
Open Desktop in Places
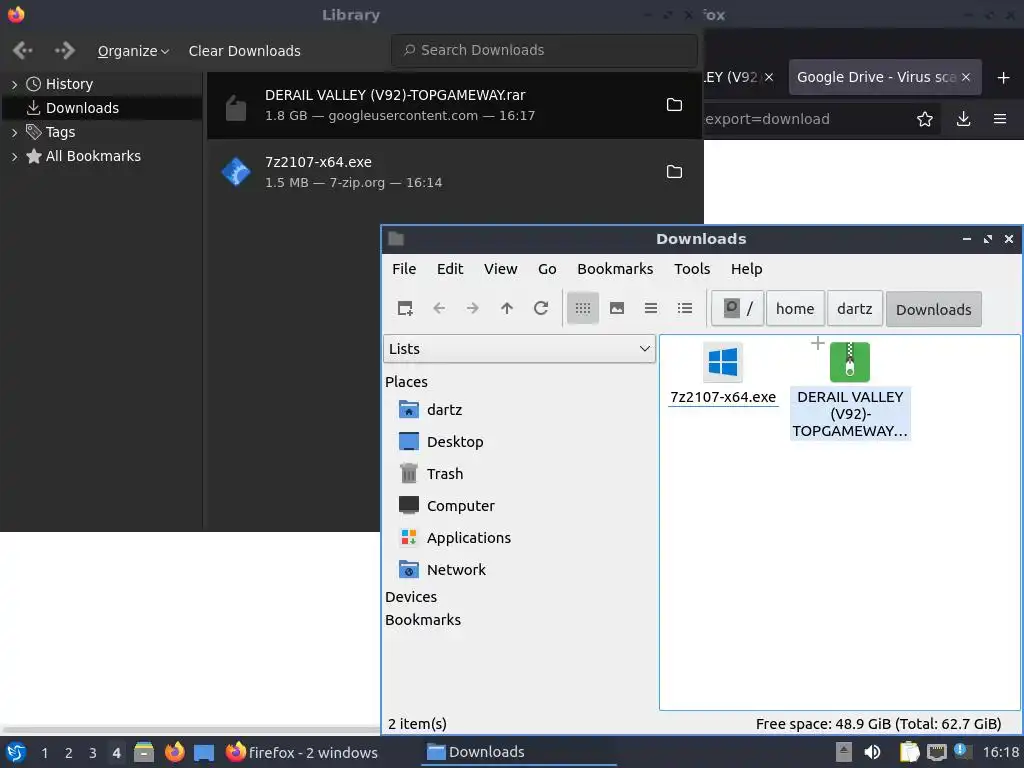[441, 442]
